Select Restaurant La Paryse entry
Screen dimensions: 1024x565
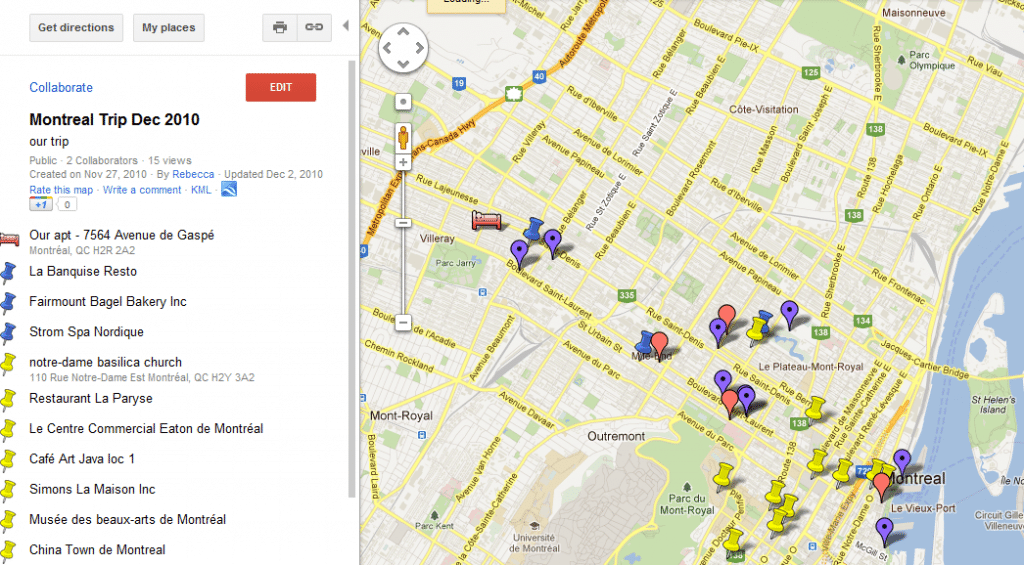click(x=91, y=398)
